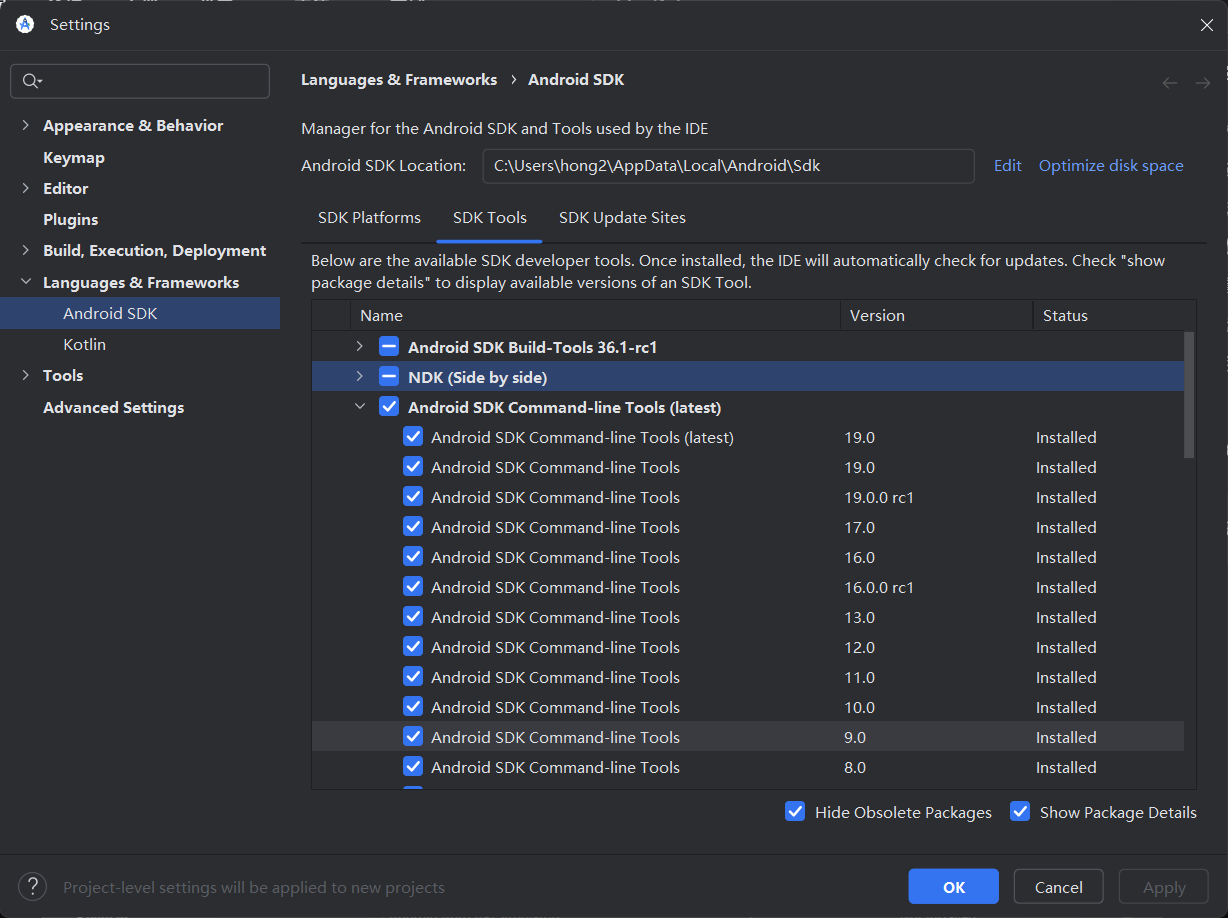The image size is (1228, 918).
Task: Click the SDK table vertical scrollbar
Action: (1189, 395)
